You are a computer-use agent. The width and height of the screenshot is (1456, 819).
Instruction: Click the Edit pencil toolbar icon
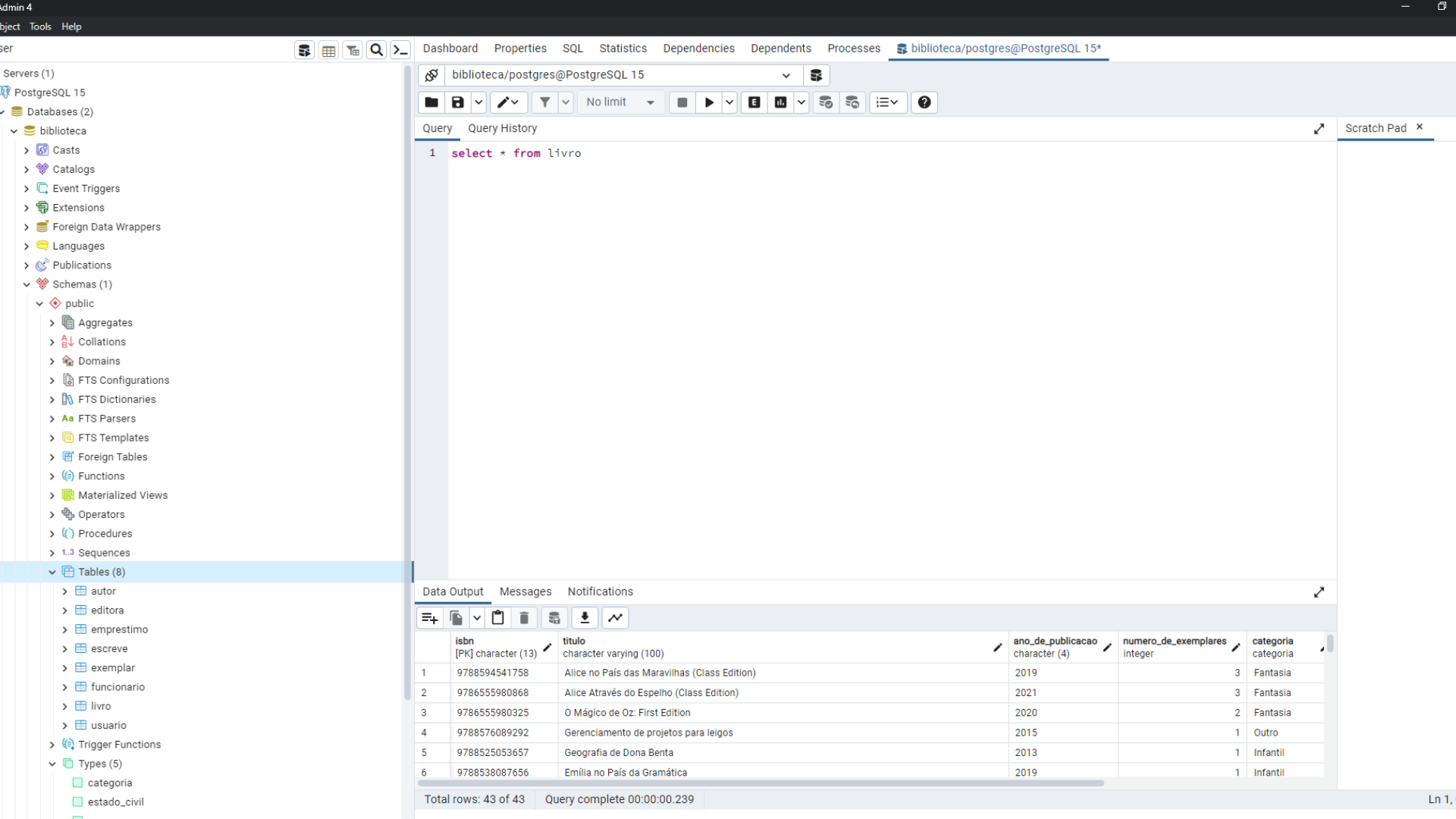coord(508,102)
